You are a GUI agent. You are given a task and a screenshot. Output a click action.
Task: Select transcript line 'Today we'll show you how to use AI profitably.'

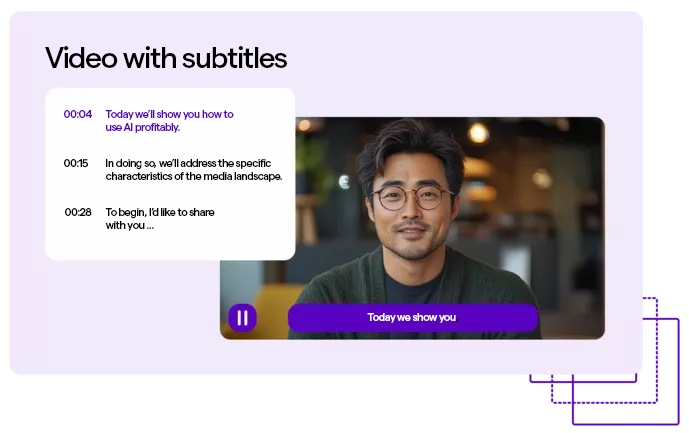click(169, 121)
